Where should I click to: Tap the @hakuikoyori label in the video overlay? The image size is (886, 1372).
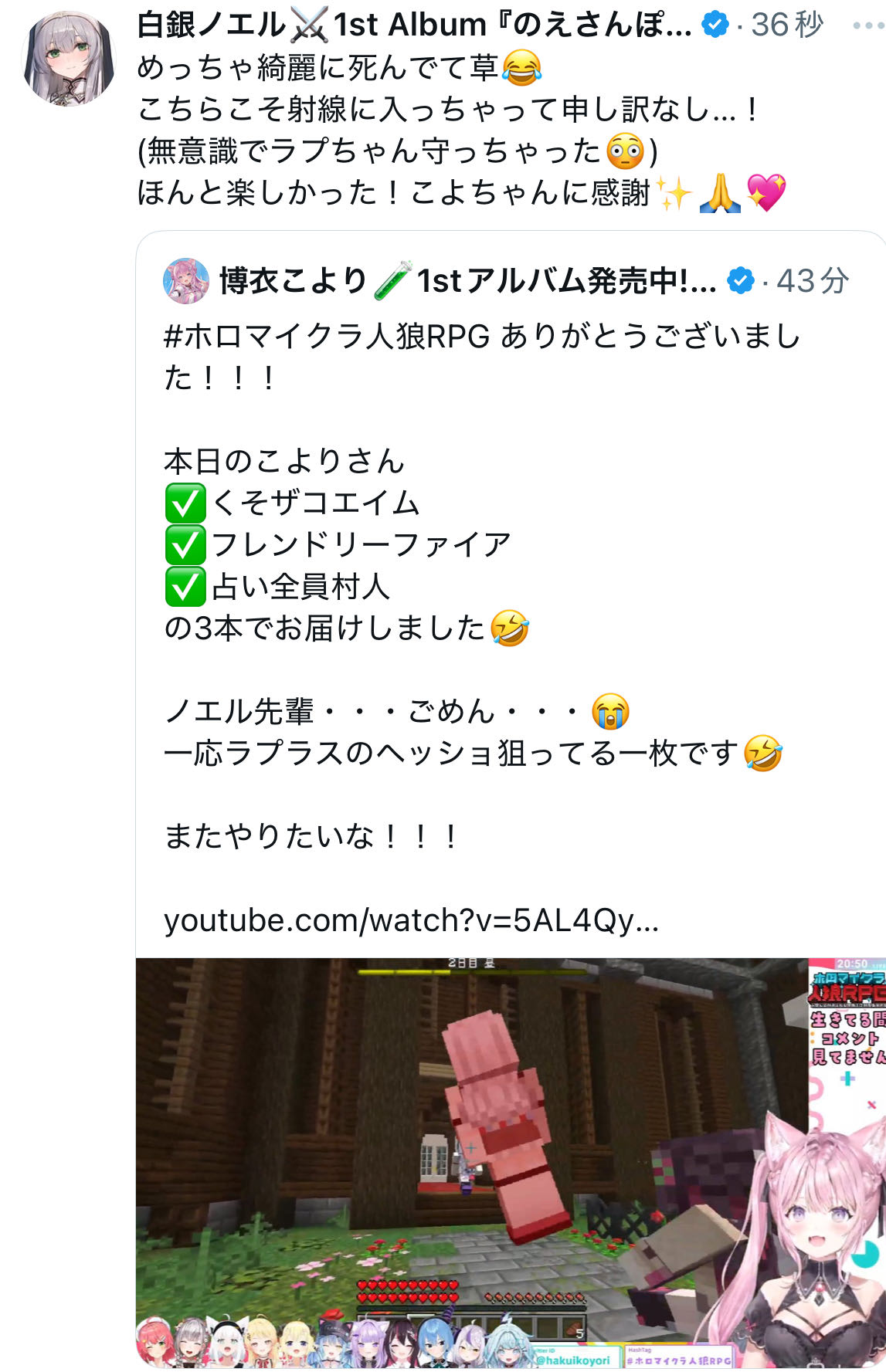tap(572, 1360)
